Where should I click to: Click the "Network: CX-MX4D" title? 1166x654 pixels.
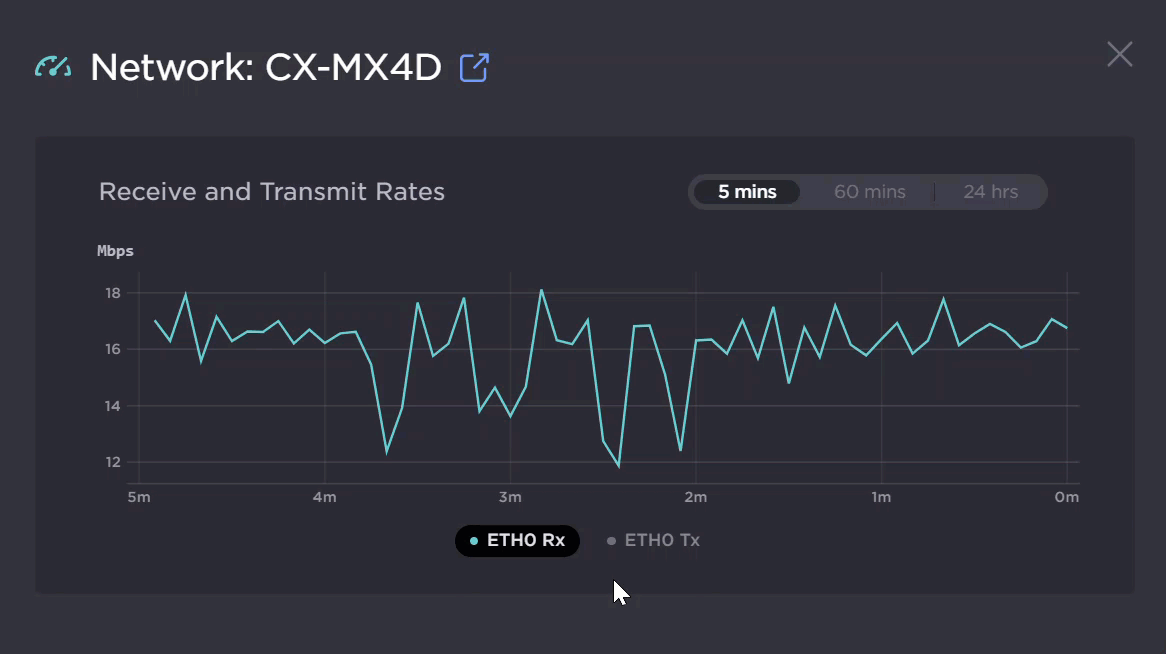[x=266, y=68]
